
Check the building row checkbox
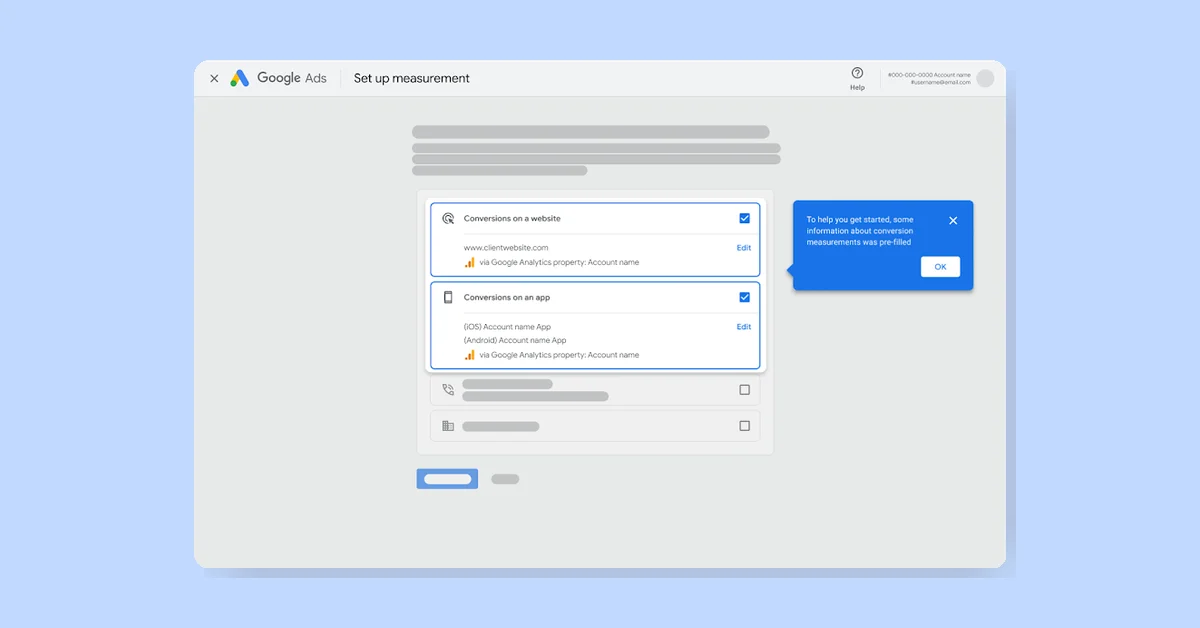[x=744, y=426]
